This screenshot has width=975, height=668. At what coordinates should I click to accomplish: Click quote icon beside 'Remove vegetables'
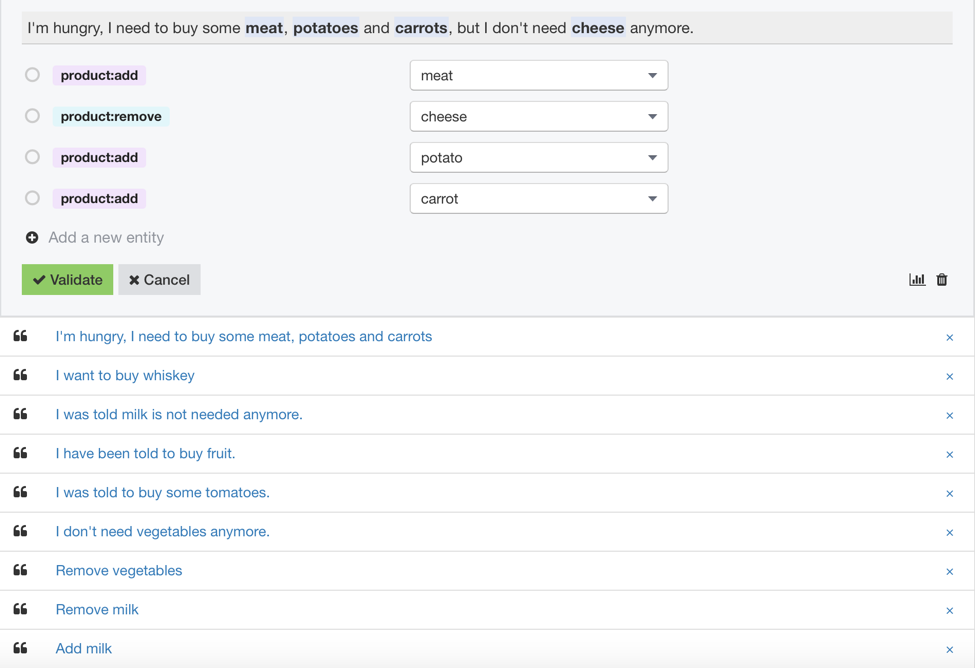[21, 571]
